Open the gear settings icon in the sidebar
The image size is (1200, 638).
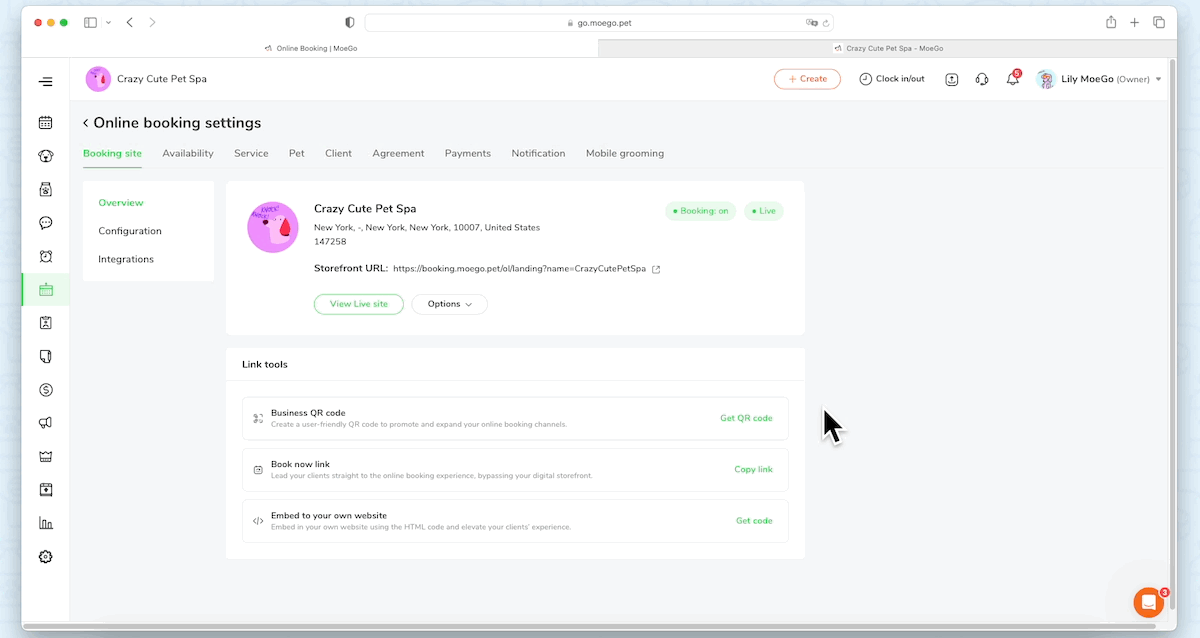[x=45, y=557]
